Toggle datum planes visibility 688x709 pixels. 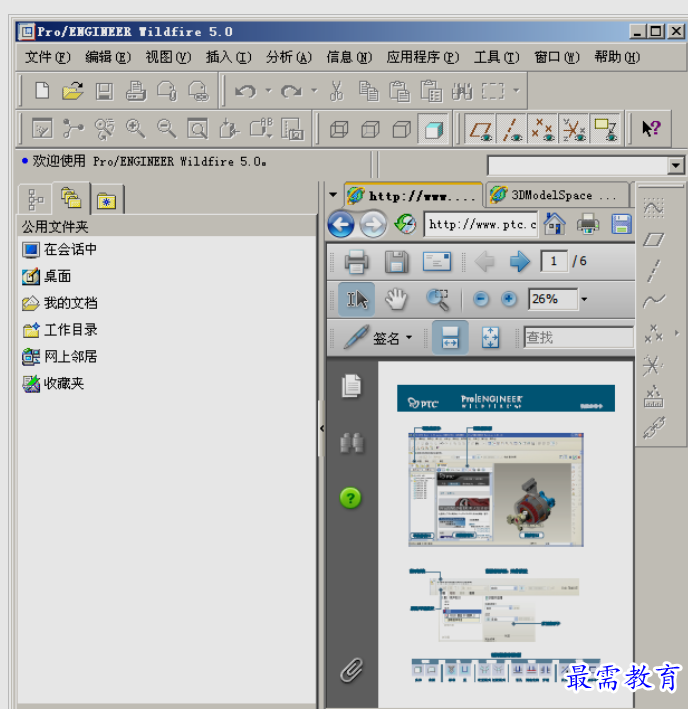pyautogui.click(x=480, y=129)
